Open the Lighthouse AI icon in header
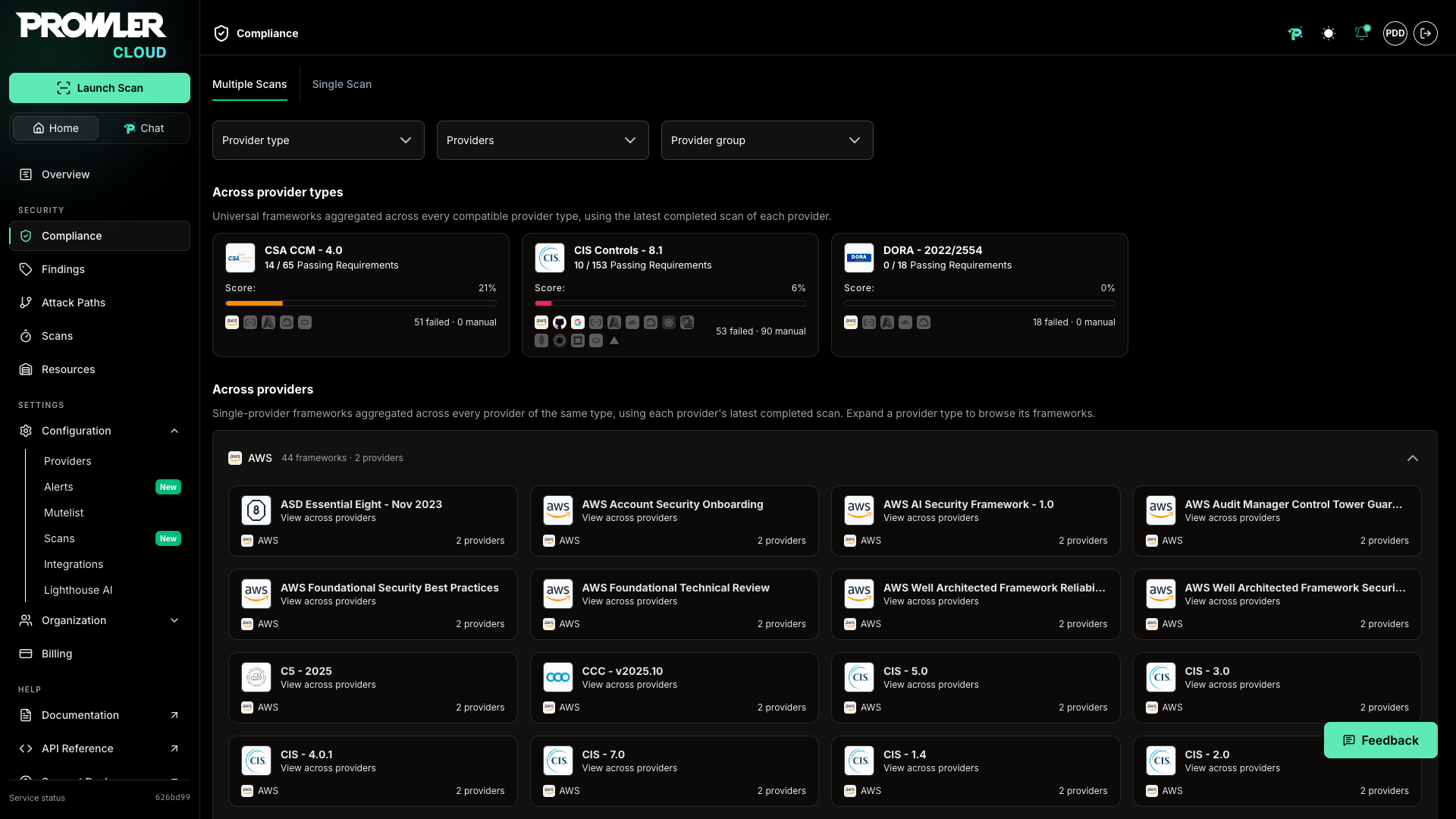This screenshot has width=1456, height=819. [x=1295, y=33]
